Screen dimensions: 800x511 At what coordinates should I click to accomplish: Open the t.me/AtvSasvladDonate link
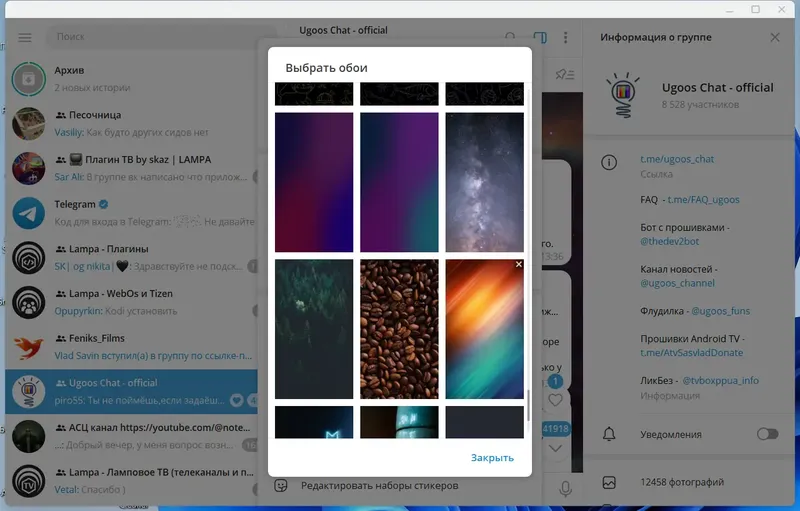[691, 352]
